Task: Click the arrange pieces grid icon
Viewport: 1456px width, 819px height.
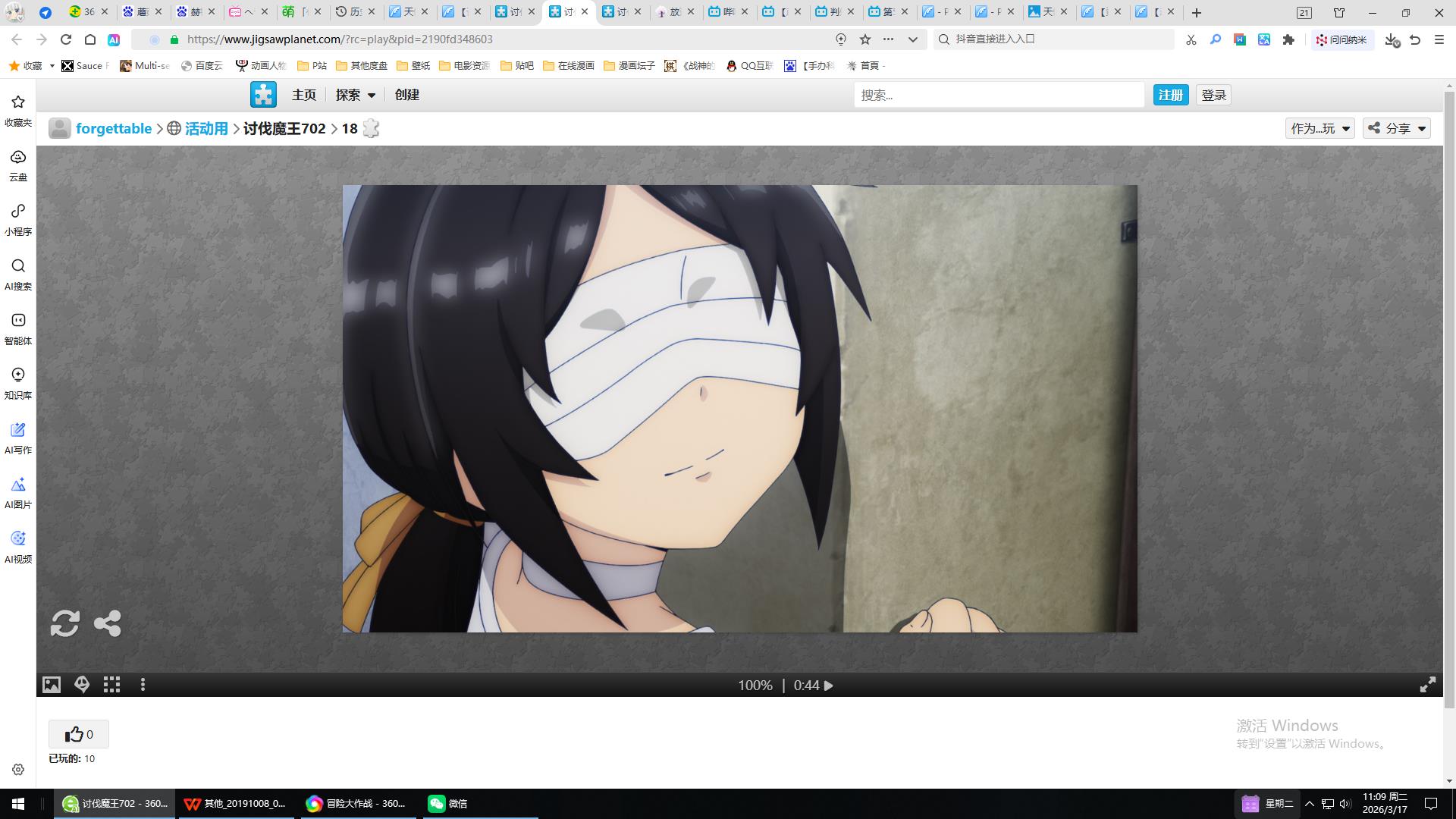Action: 112,685
